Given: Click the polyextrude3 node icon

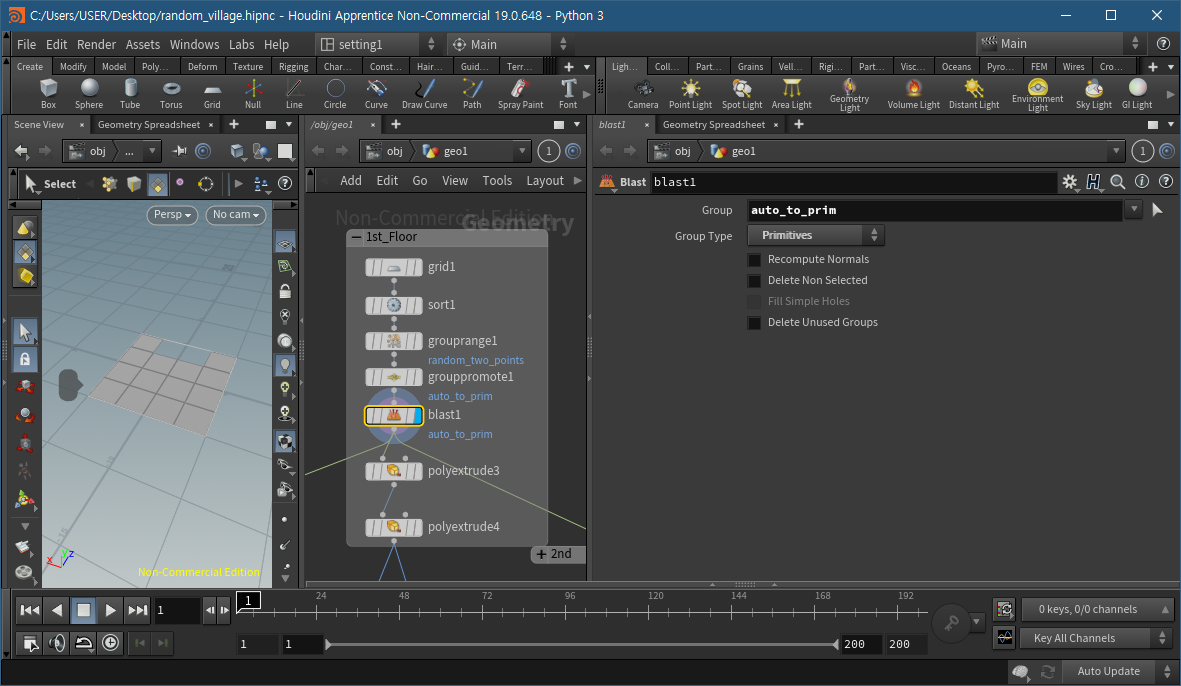Looking at the screenshot, I should pos(394,471).
